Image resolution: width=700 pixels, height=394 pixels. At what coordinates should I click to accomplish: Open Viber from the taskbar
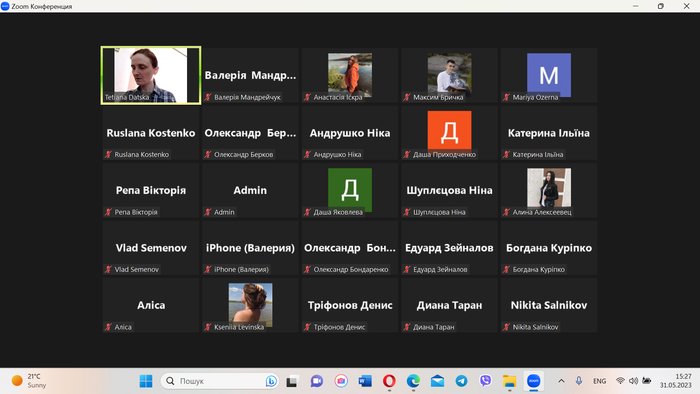(485, 381)
